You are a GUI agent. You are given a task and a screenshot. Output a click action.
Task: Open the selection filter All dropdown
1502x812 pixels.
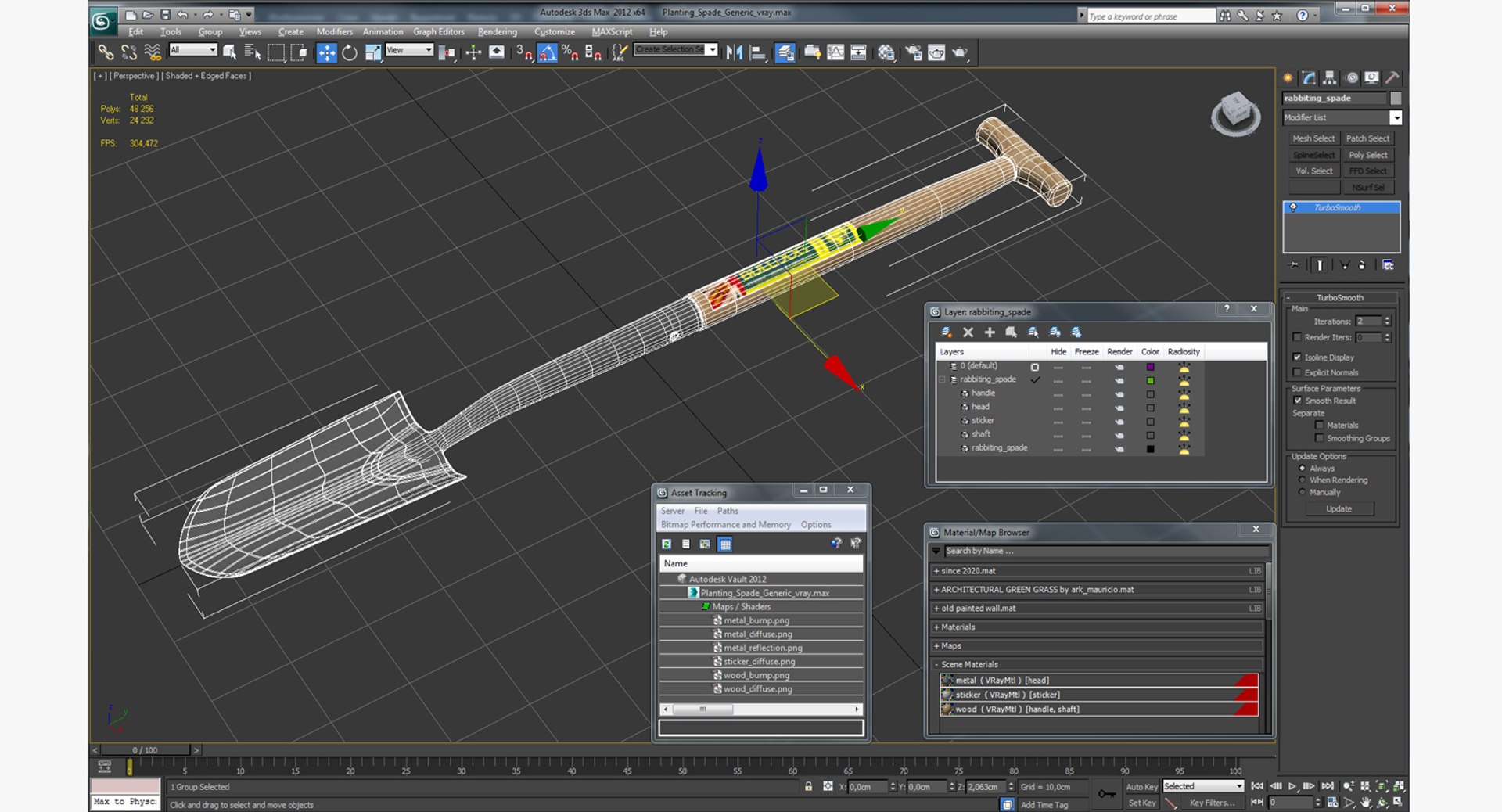[x=193, y=49]
